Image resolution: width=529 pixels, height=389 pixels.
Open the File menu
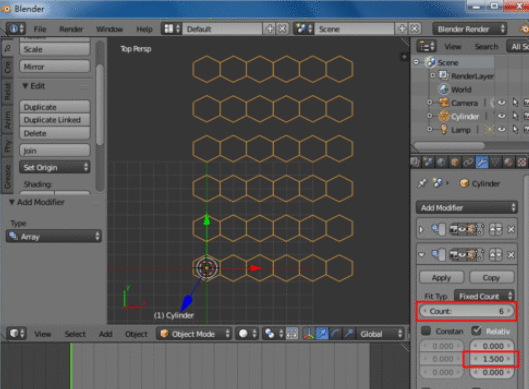40,29
